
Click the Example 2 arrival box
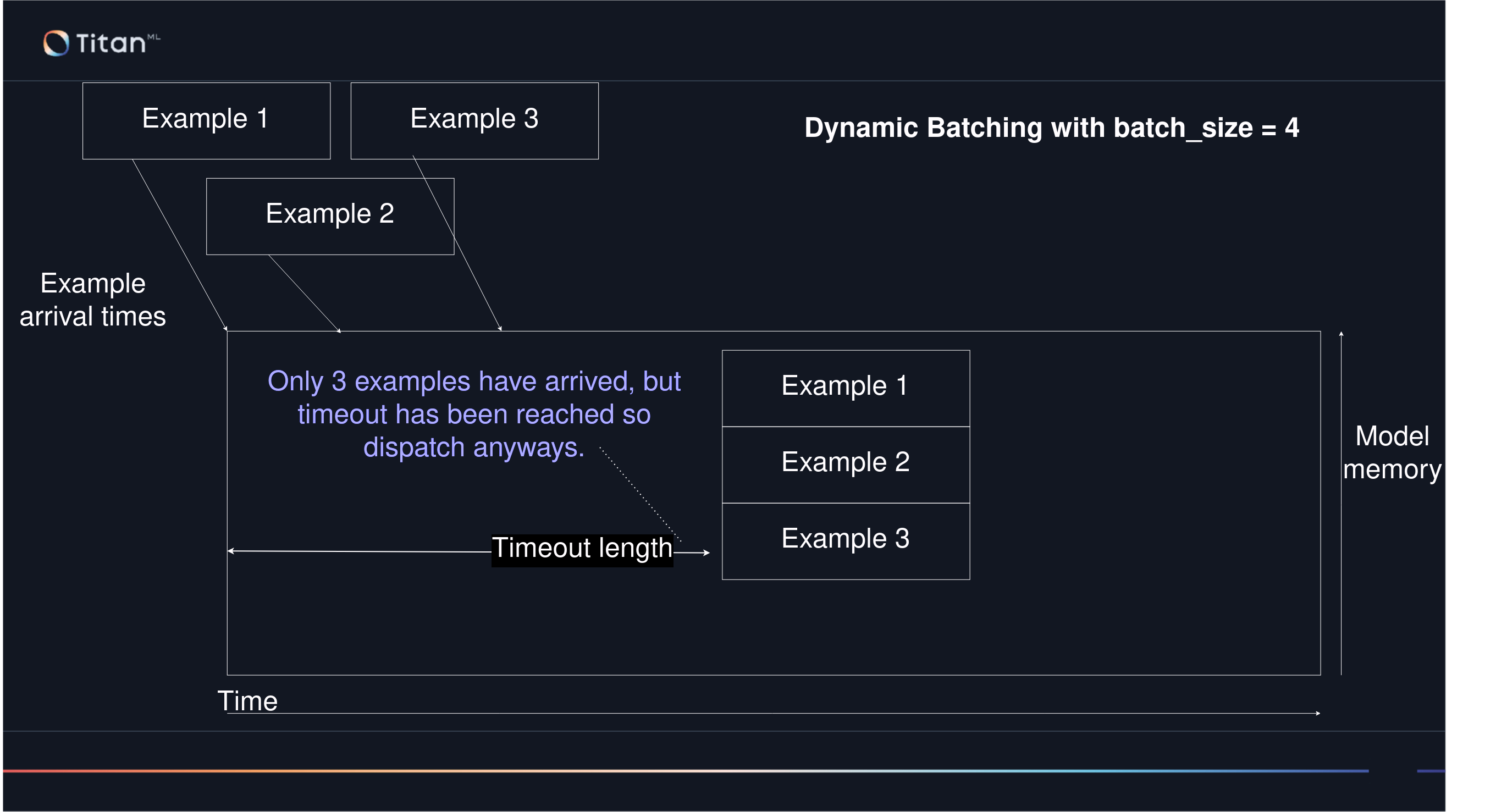tap(329, 216)
